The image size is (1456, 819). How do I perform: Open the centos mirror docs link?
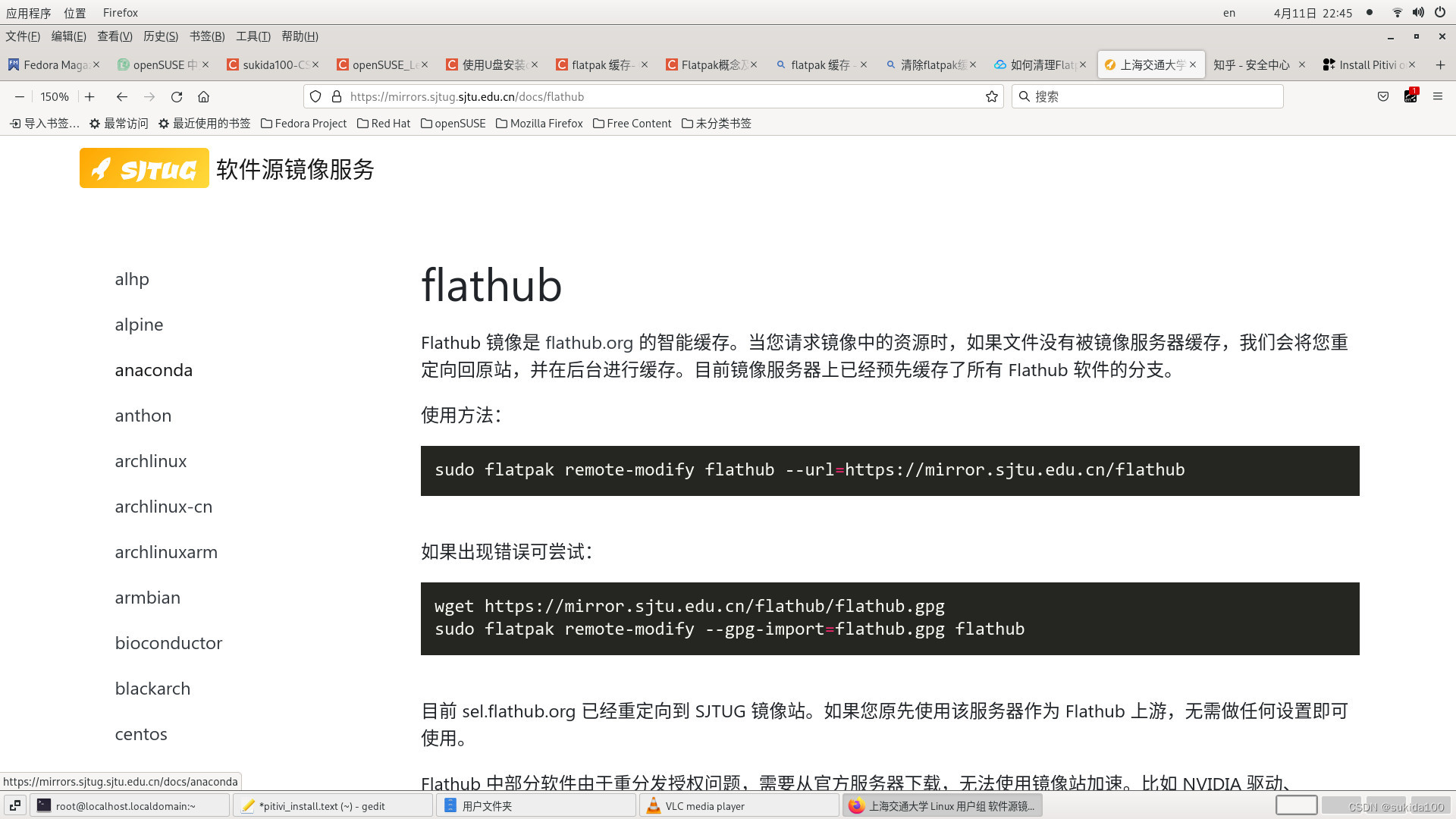[x=141, y=734]
